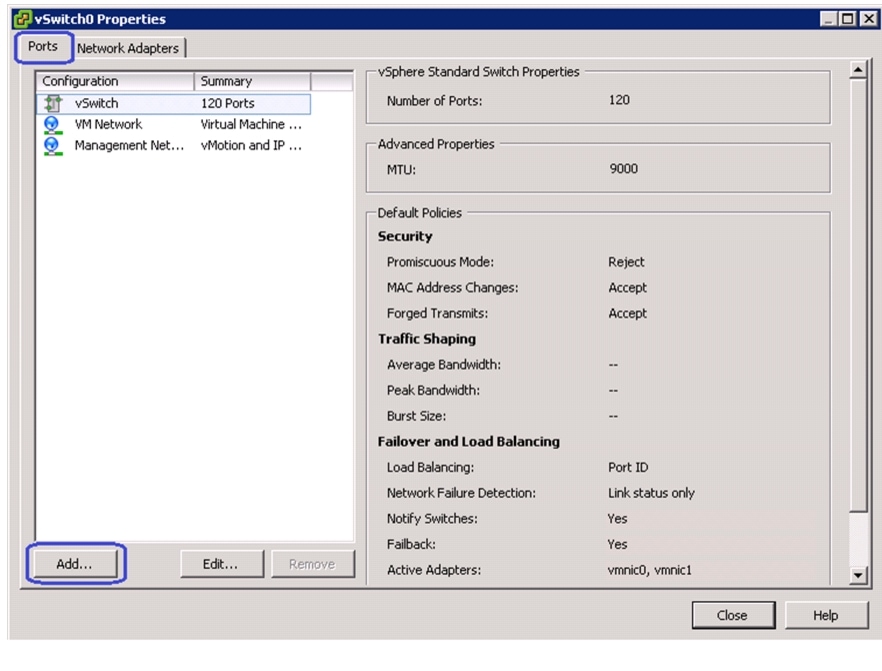Select the vSwitch row
Screen dimensions: 882x671
[x=174, y=103]
